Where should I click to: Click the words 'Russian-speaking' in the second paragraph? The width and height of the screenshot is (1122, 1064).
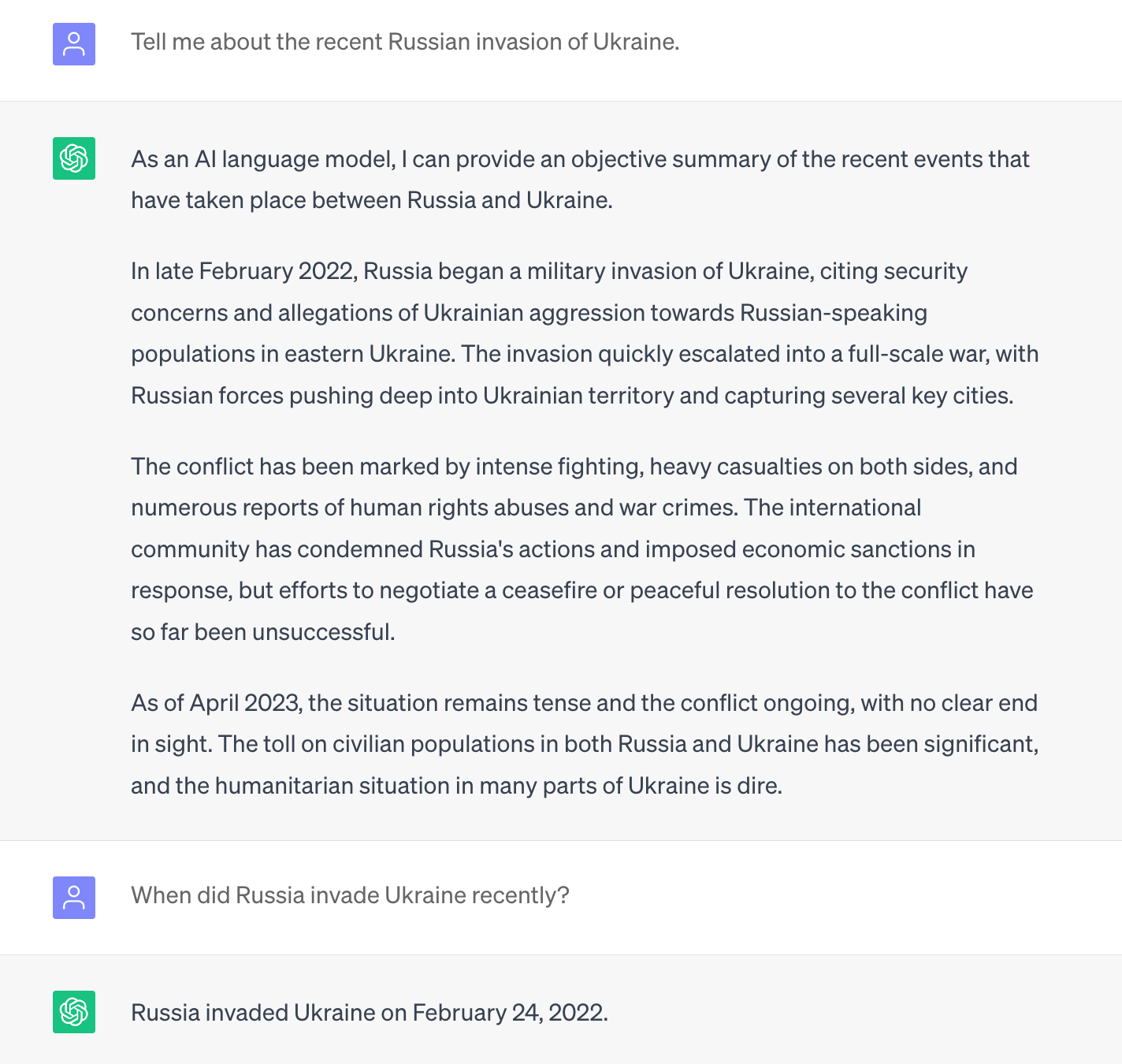coord(834,313)
